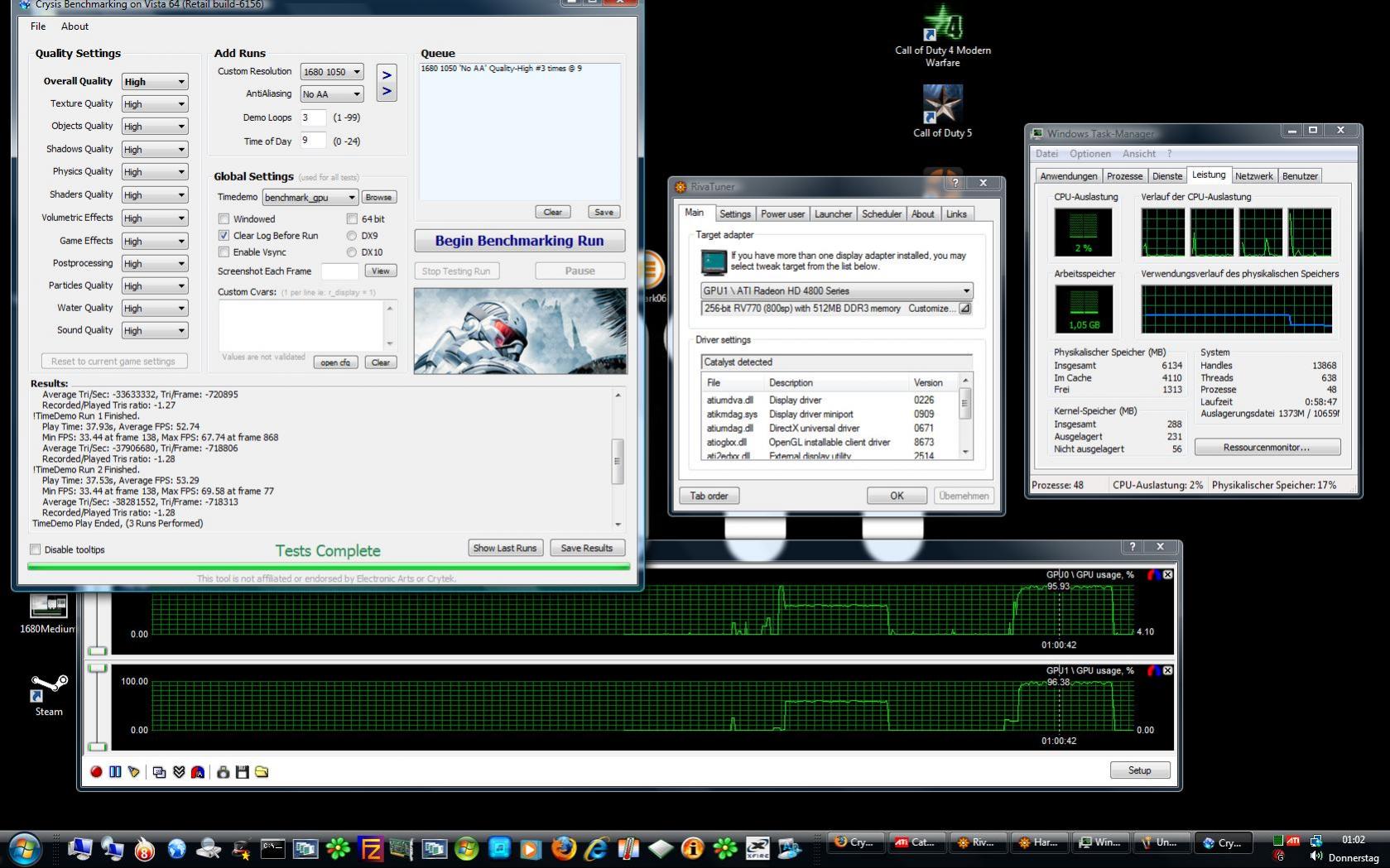Open the Windows Start orb

point(25,848)
